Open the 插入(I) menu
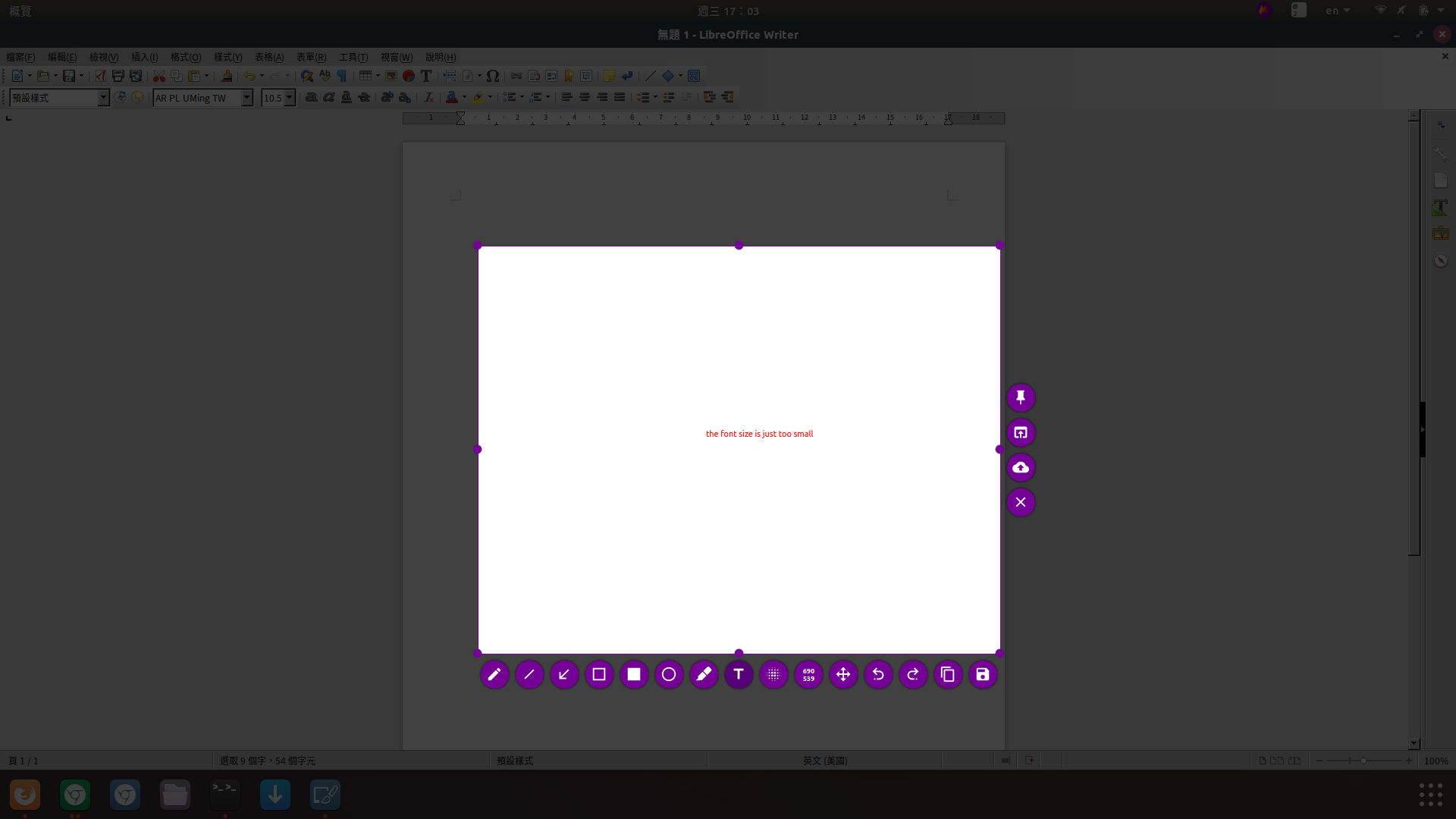The width and height of the screenshot is (1456, 819). pos(144,57)
